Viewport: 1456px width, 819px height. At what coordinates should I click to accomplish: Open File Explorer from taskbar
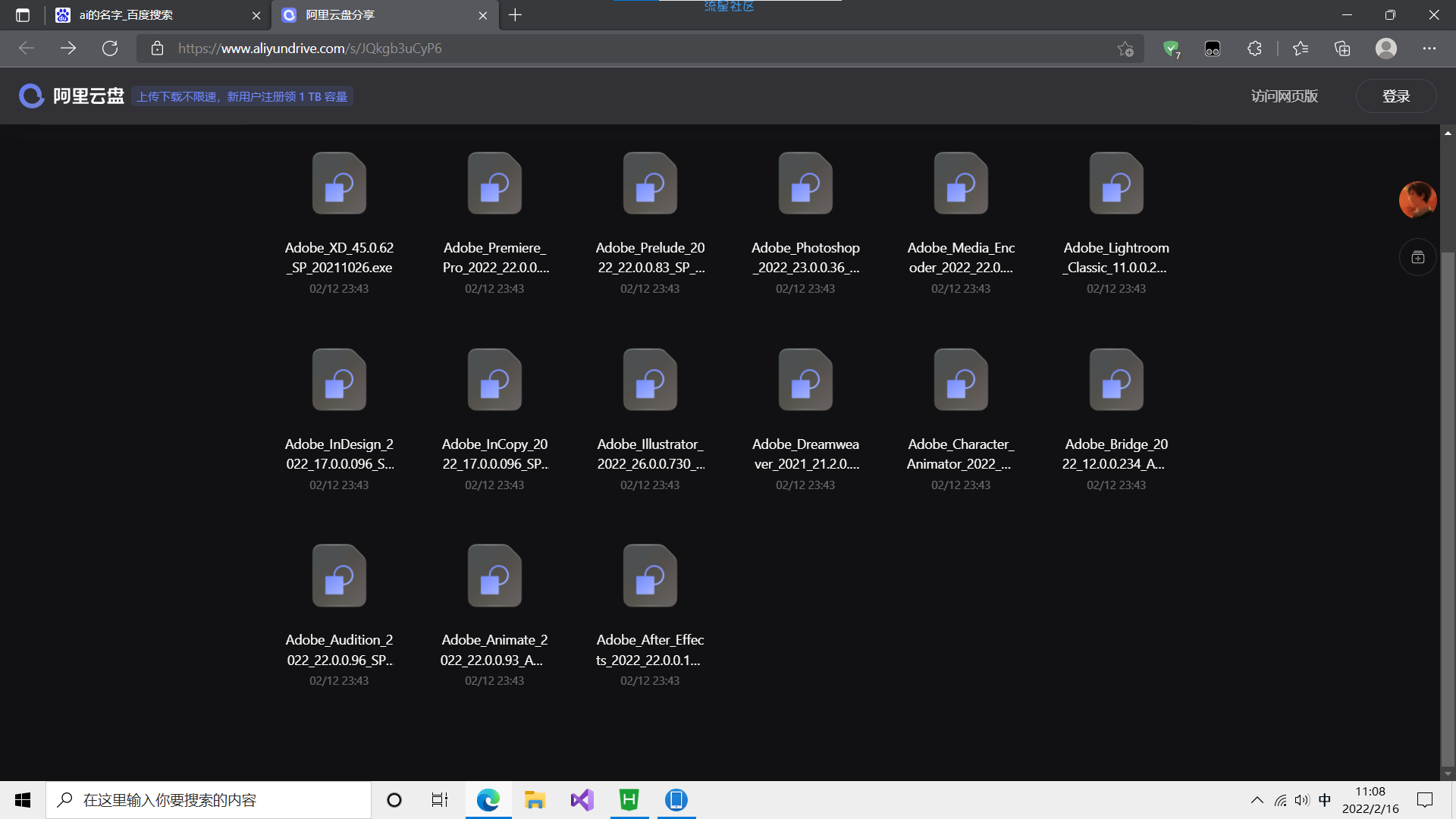535,800
